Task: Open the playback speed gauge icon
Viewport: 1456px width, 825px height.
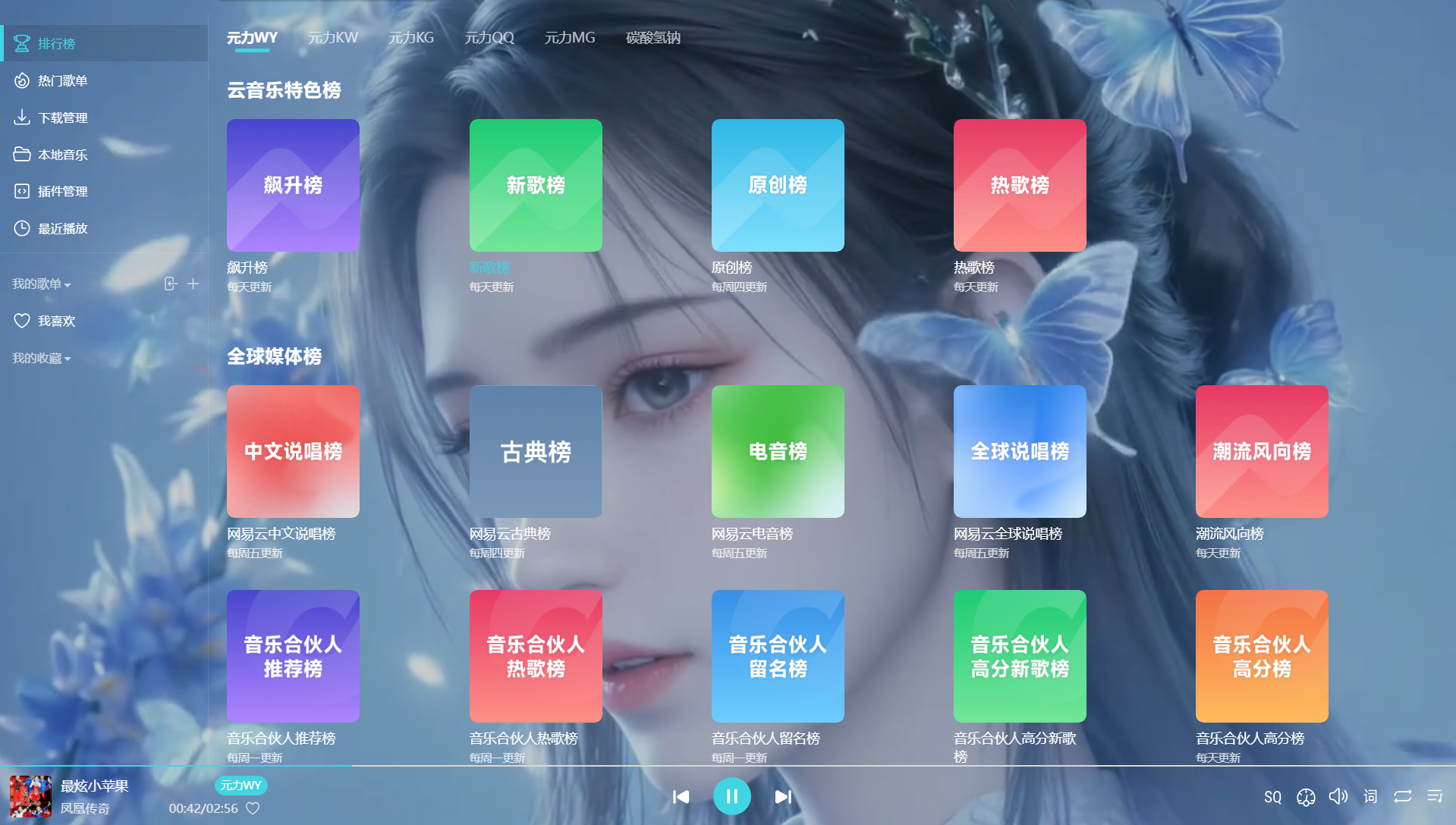Action: tap(1305, 797)
